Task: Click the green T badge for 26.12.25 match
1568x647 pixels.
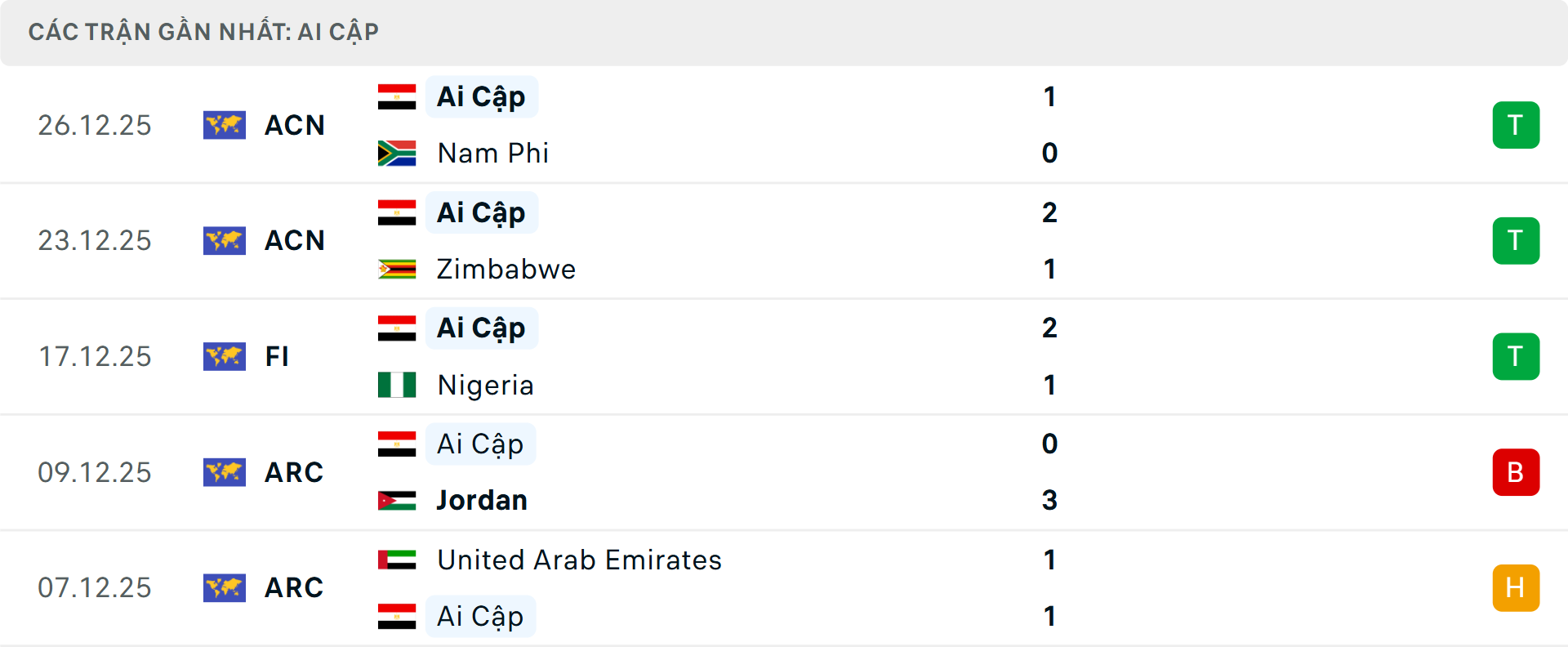Action: tap(1516, 125)
